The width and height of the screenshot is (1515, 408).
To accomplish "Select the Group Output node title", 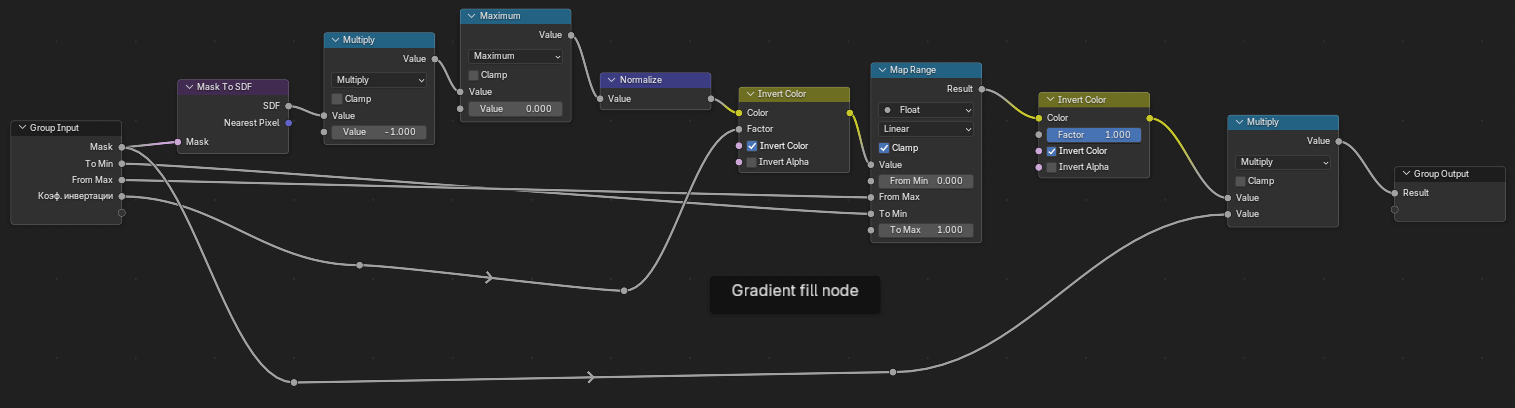I will tap(1441, 174).
